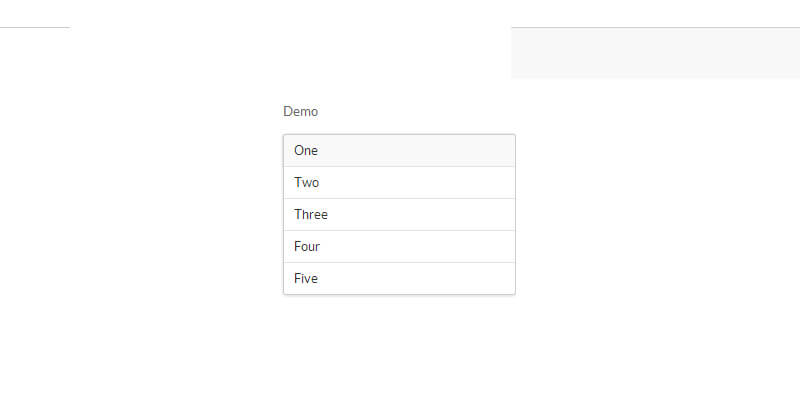Click the word Two
The height and width of the screenshot is (400, 800).
tap(306, 183)
